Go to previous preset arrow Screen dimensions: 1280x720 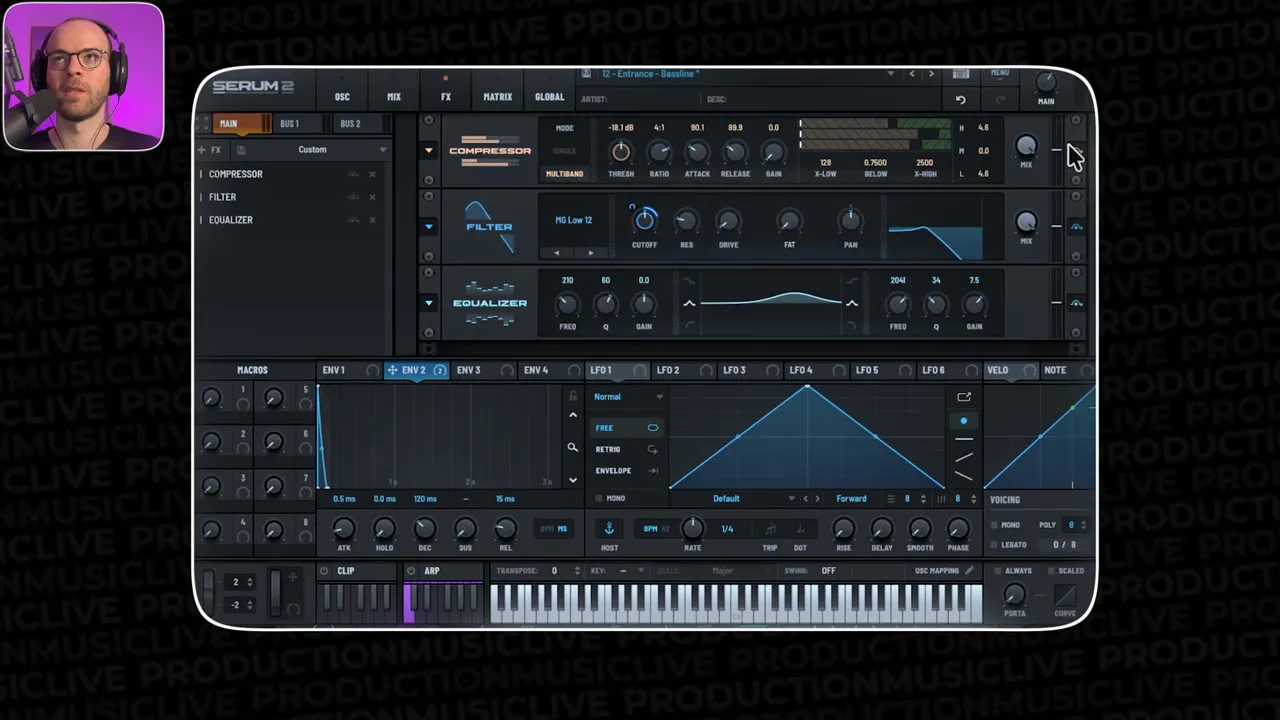911,74
